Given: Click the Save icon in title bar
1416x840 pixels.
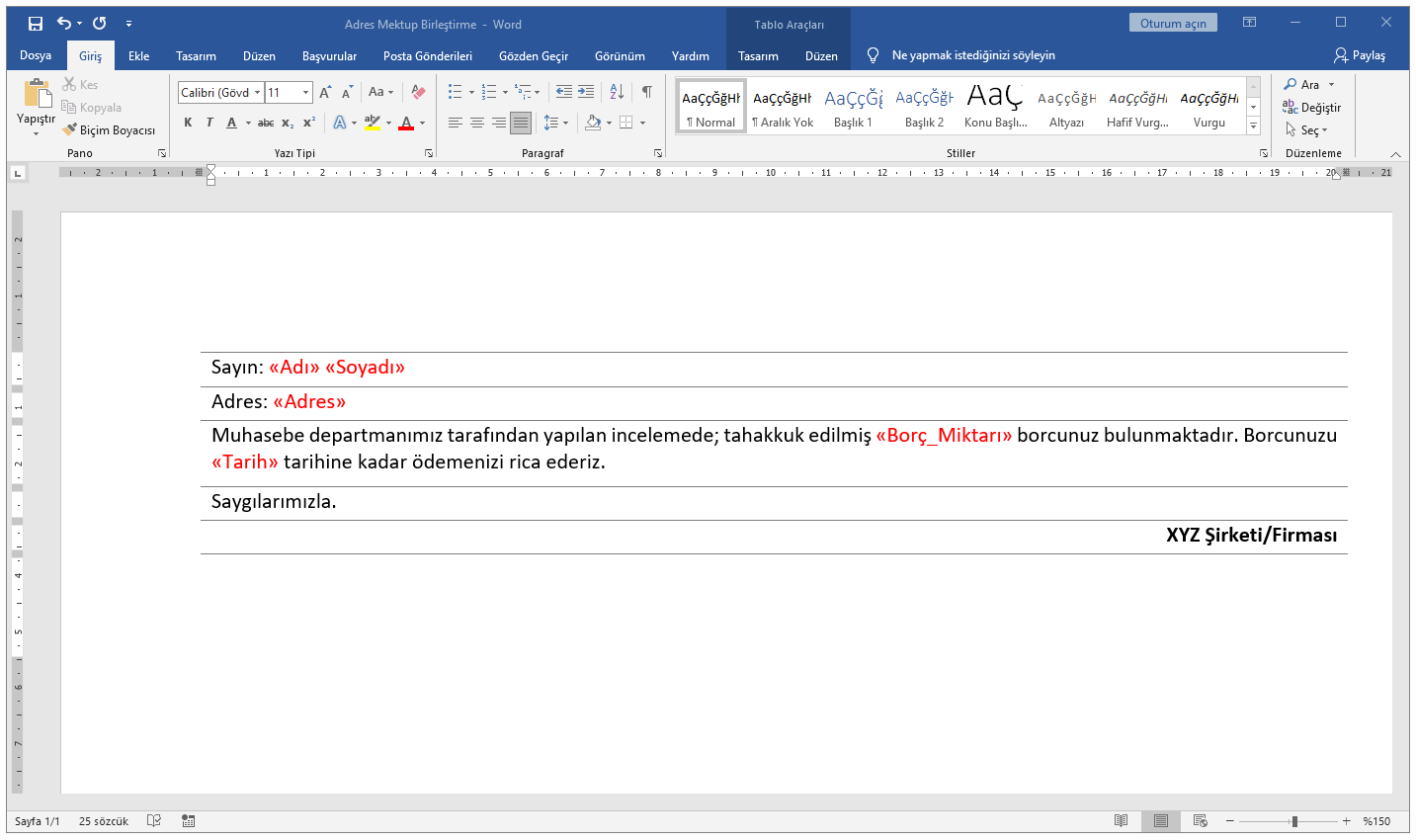Looking at the screenshot, I should tap(36, 24).
